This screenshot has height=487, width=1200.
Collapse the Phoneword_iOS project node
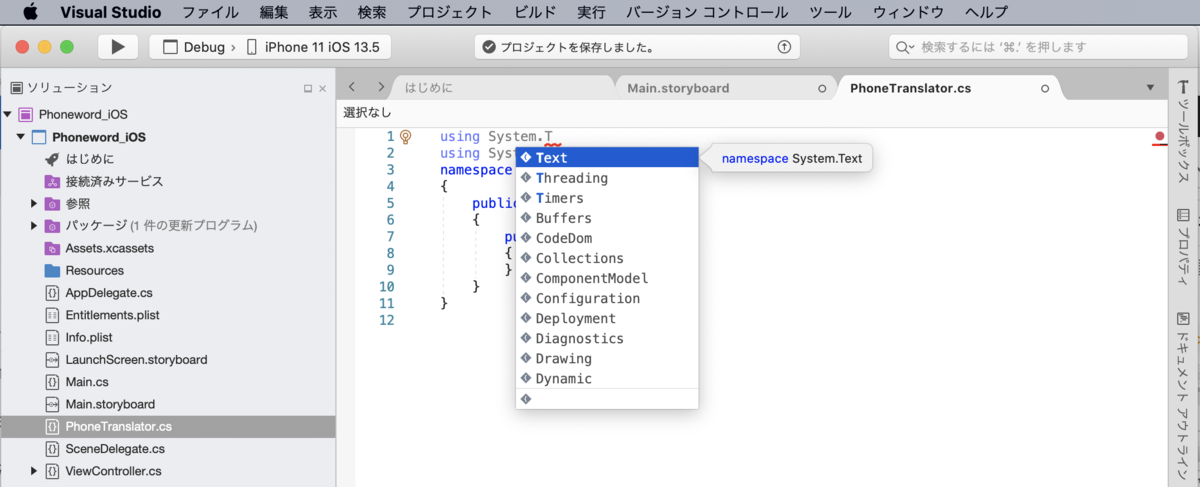coord(21,137)
